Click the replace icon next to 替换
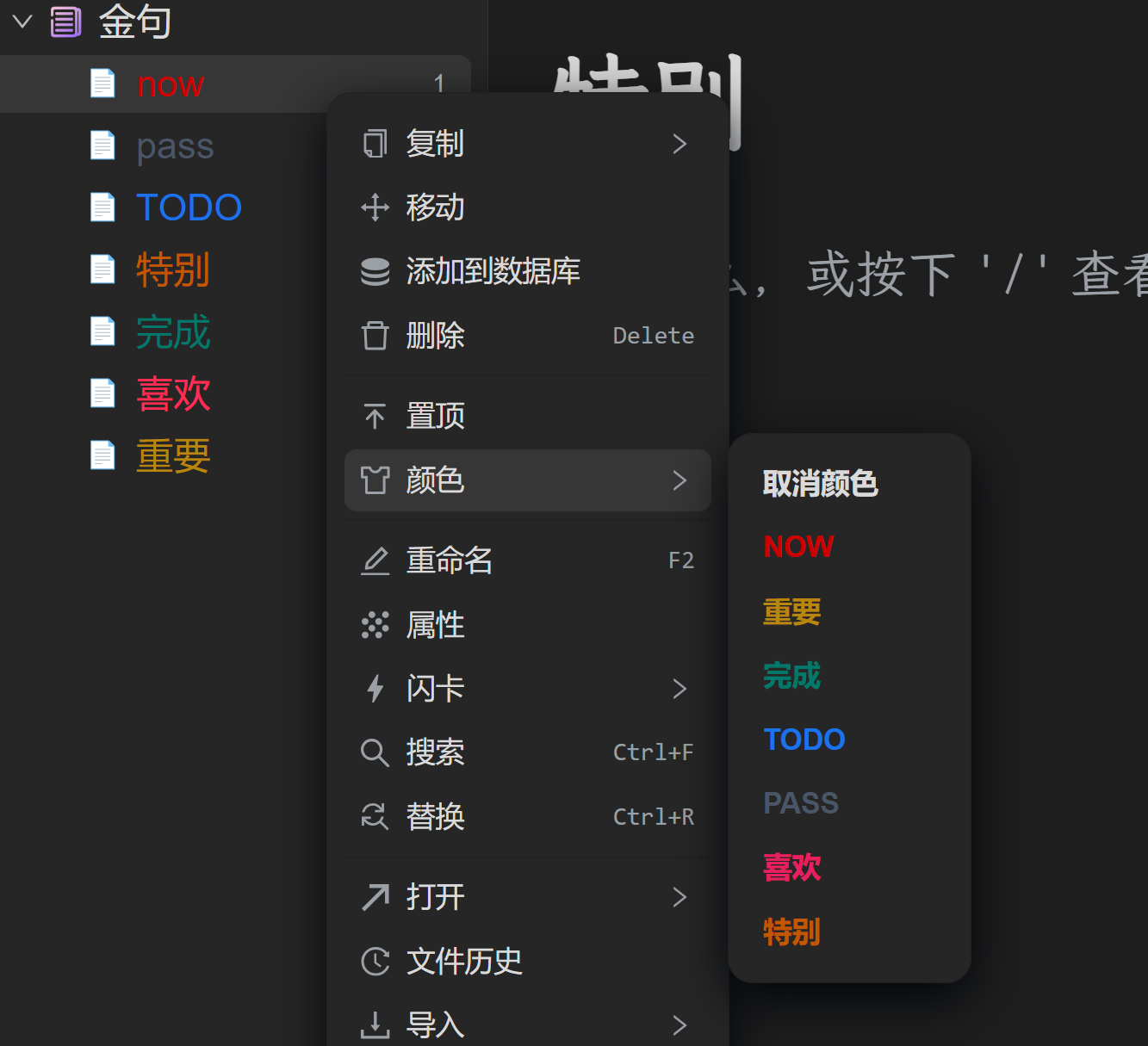The width and height of the screenshot is (1148, 1046). tap(375, 816)
